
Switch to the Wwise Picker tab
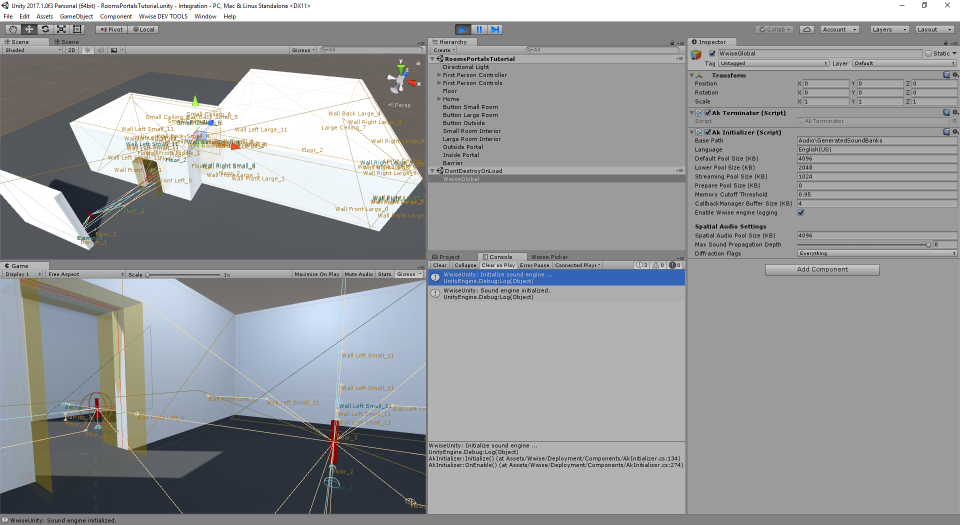coord(550,257)
